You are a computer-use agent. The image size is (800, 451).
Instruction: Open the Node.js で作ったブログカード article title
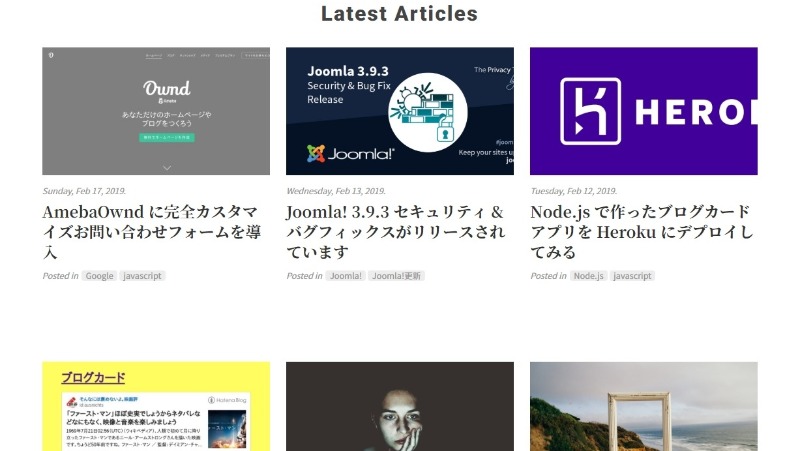642,232
